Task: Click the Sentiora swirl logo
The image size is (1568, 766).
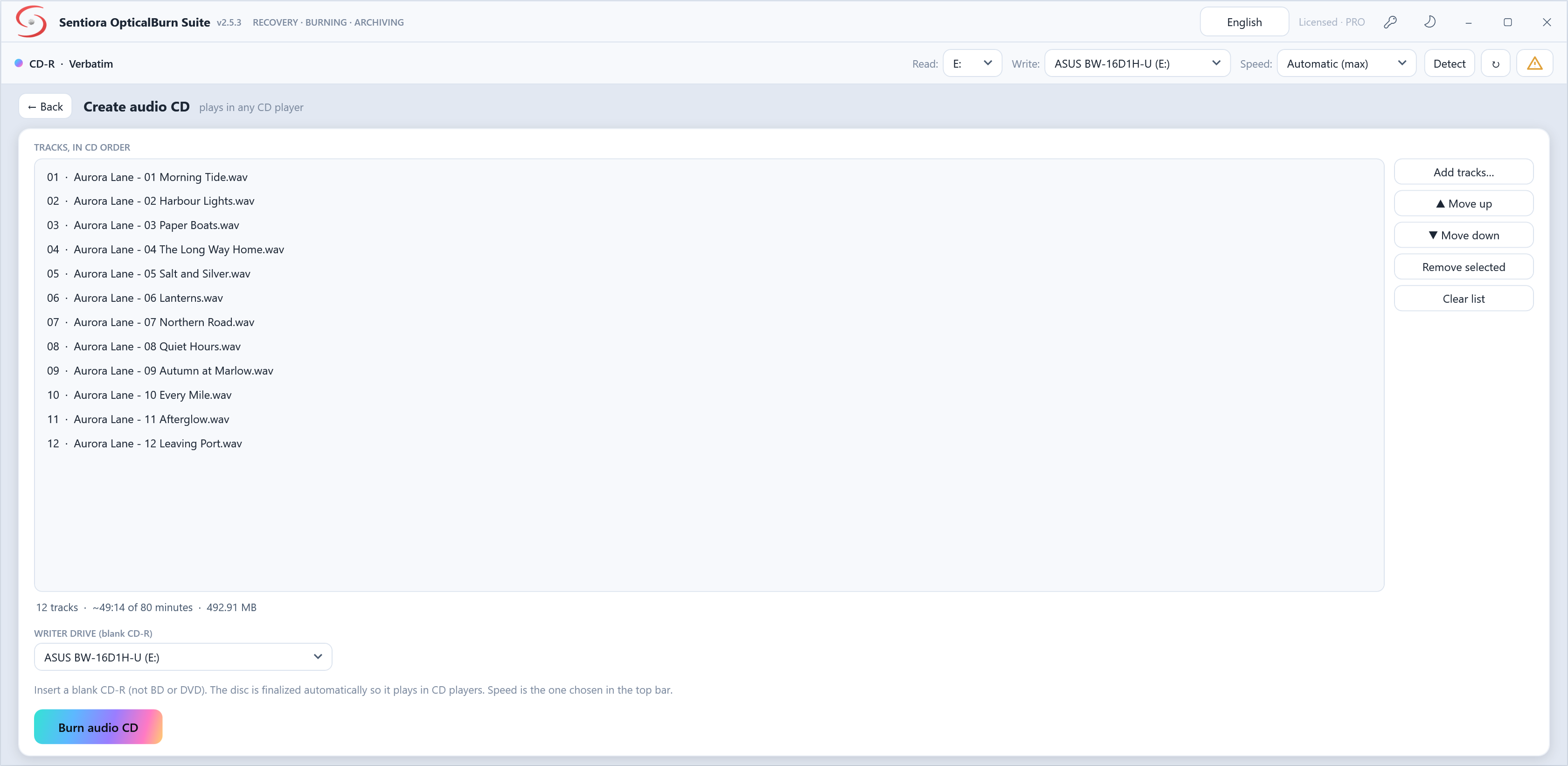Action: coord(31,22)
